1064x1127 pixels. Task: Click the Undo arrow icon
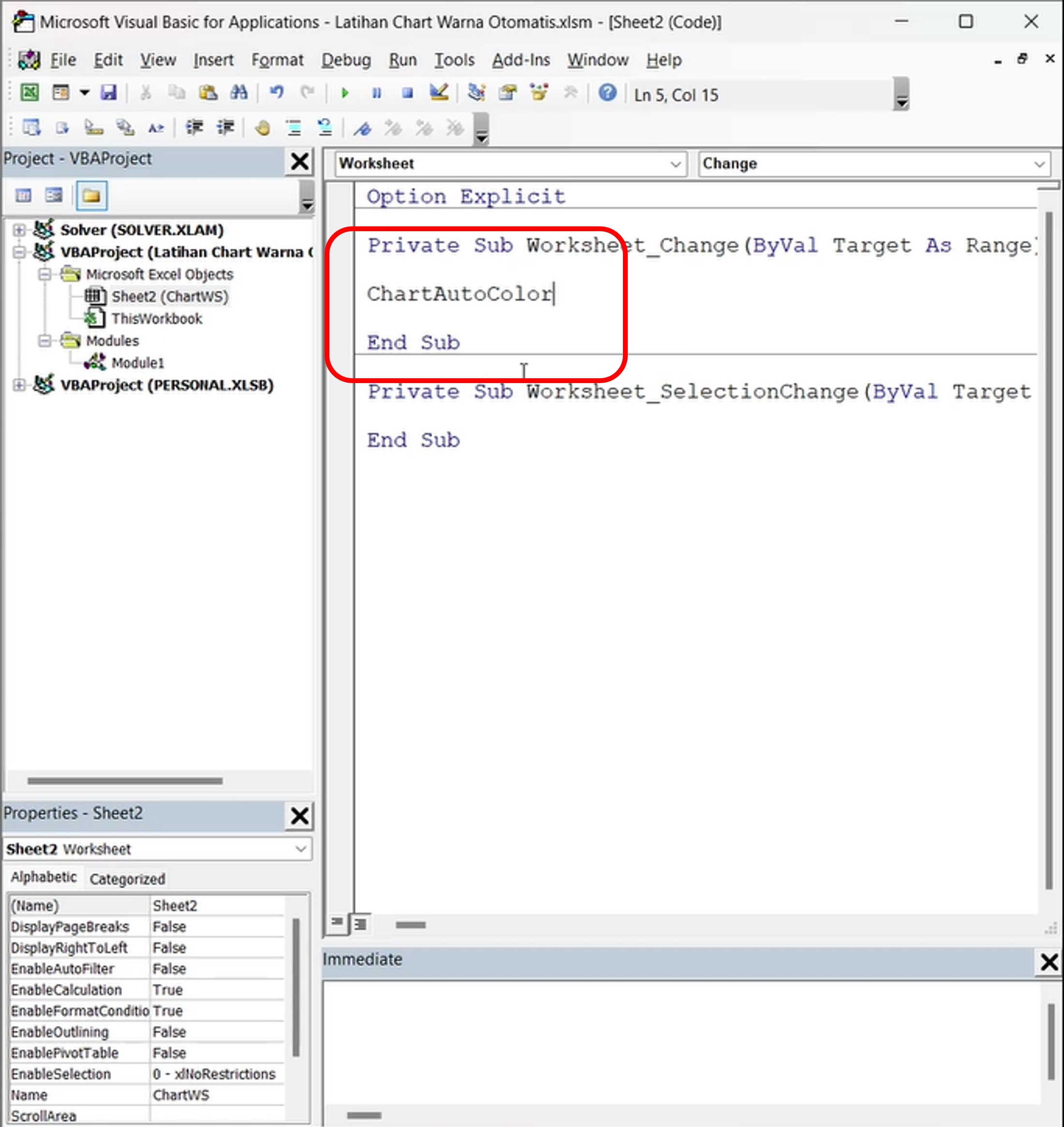[276, 92]
